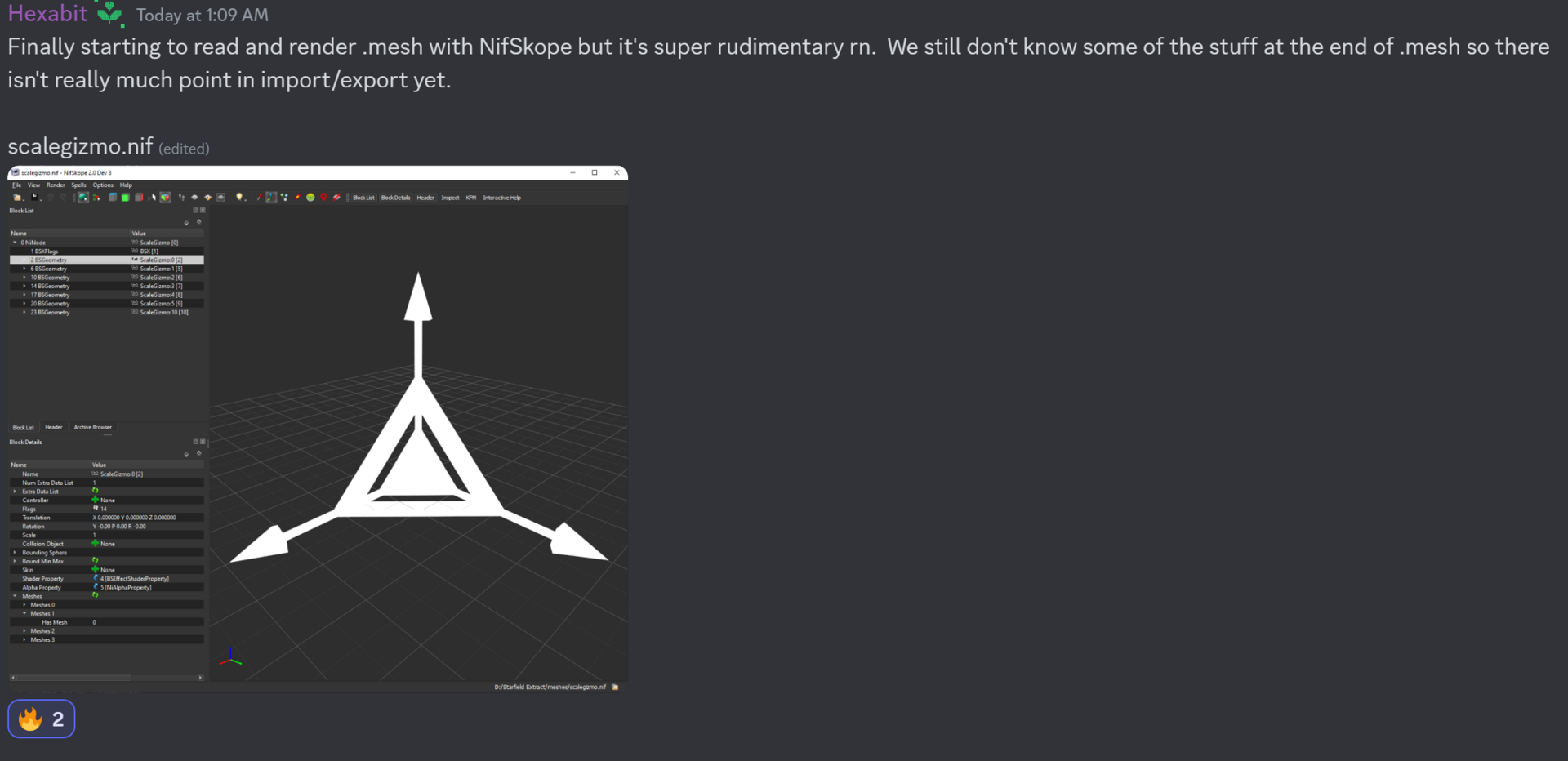Click the fire emoji reaction button
This screenshot has height=761, width=1568.
tap(42, 719)
